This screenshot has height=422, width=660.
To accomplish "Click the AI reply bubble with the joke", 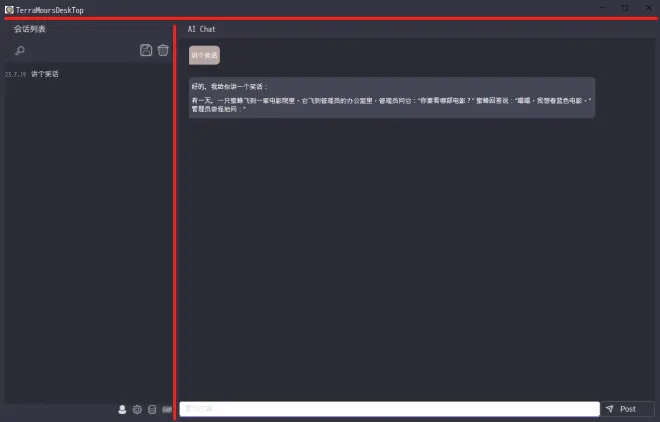I will [x=391, y=98].
